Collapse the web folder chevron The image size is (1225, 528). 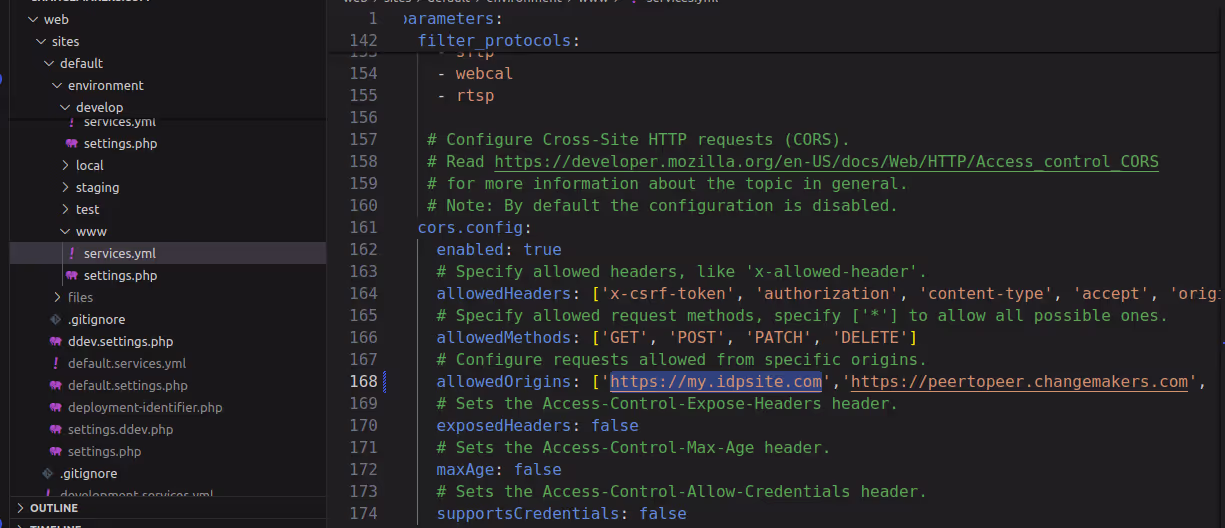click(33, 20)
